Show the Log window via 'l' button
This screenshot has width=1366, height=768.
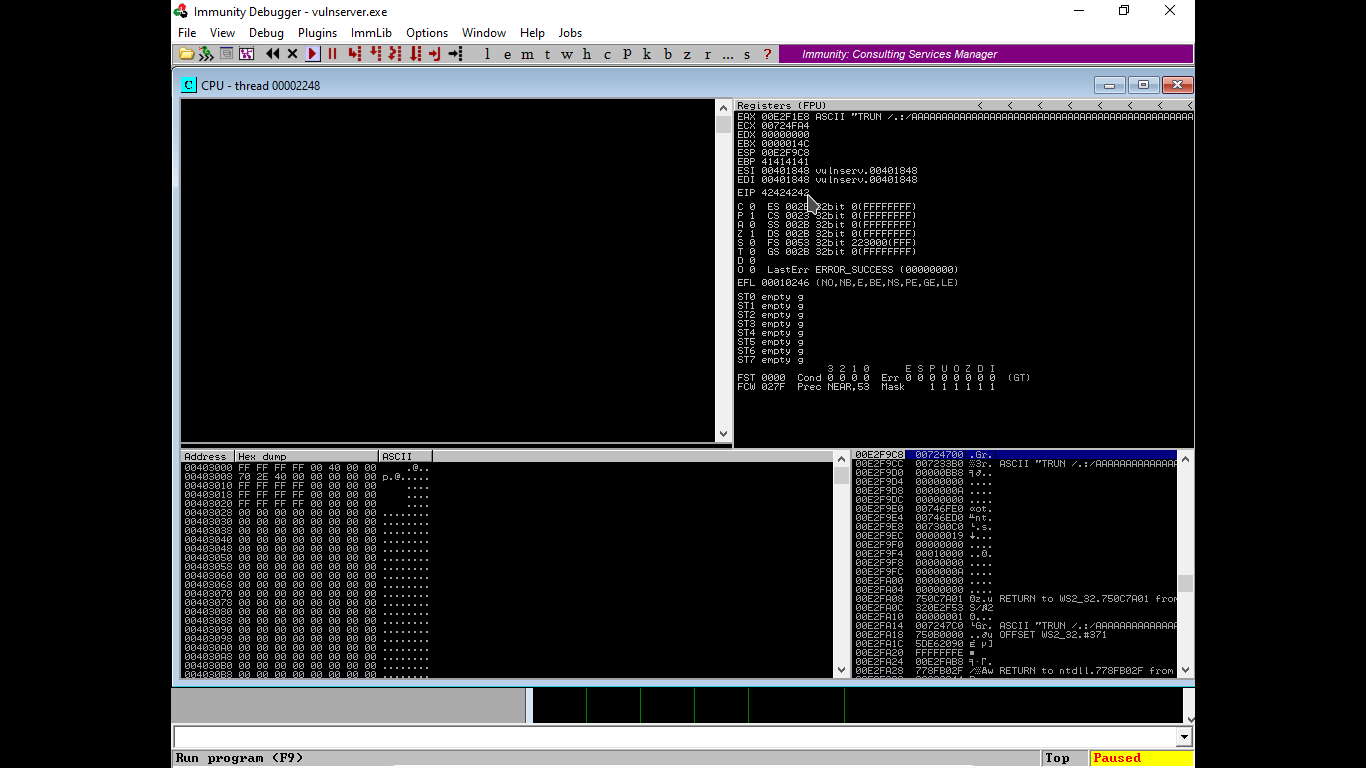487,54
